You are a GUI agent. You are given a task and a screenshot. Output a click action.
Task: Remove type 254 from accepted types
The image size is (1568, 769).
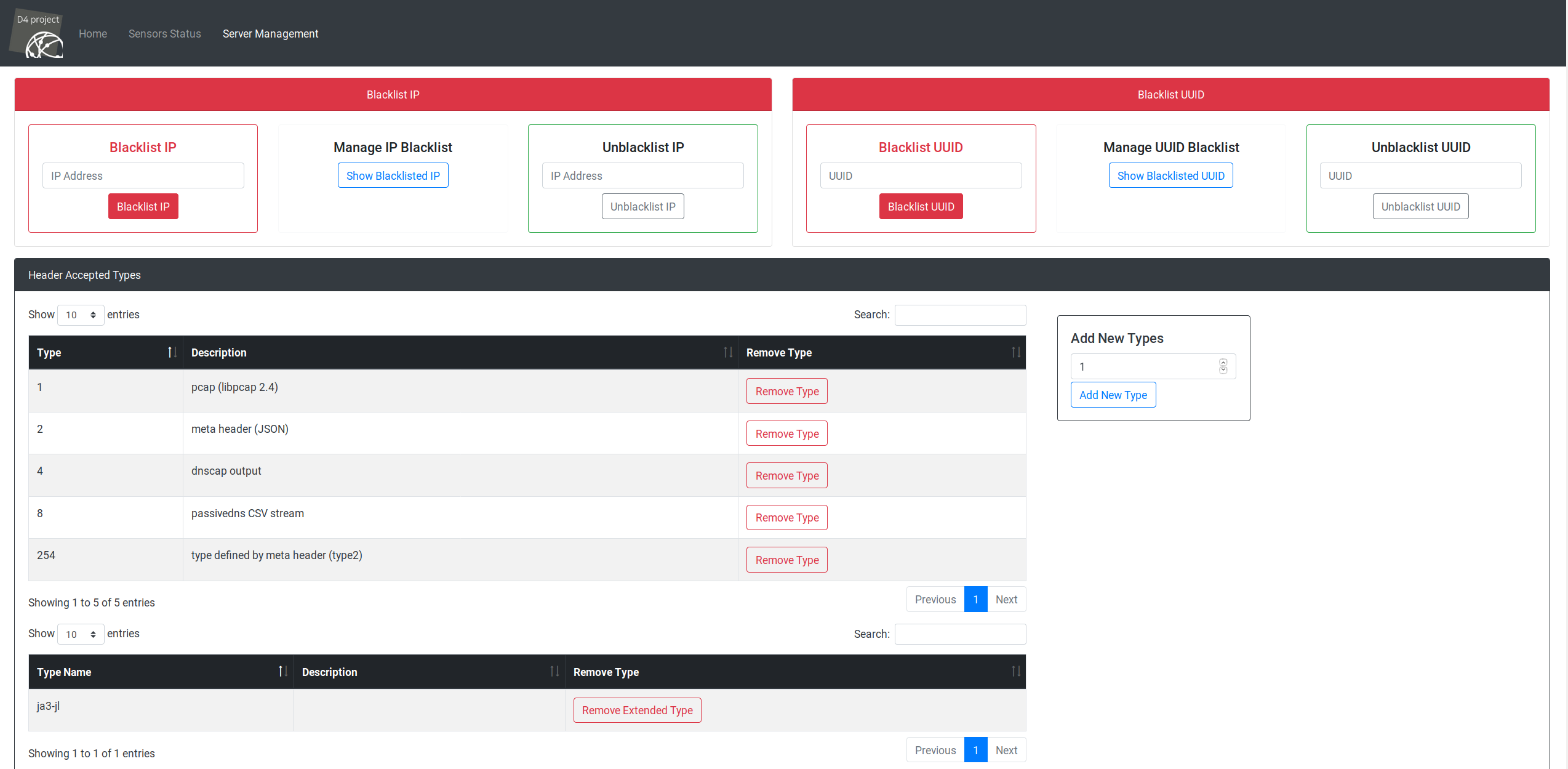[786, 560]
